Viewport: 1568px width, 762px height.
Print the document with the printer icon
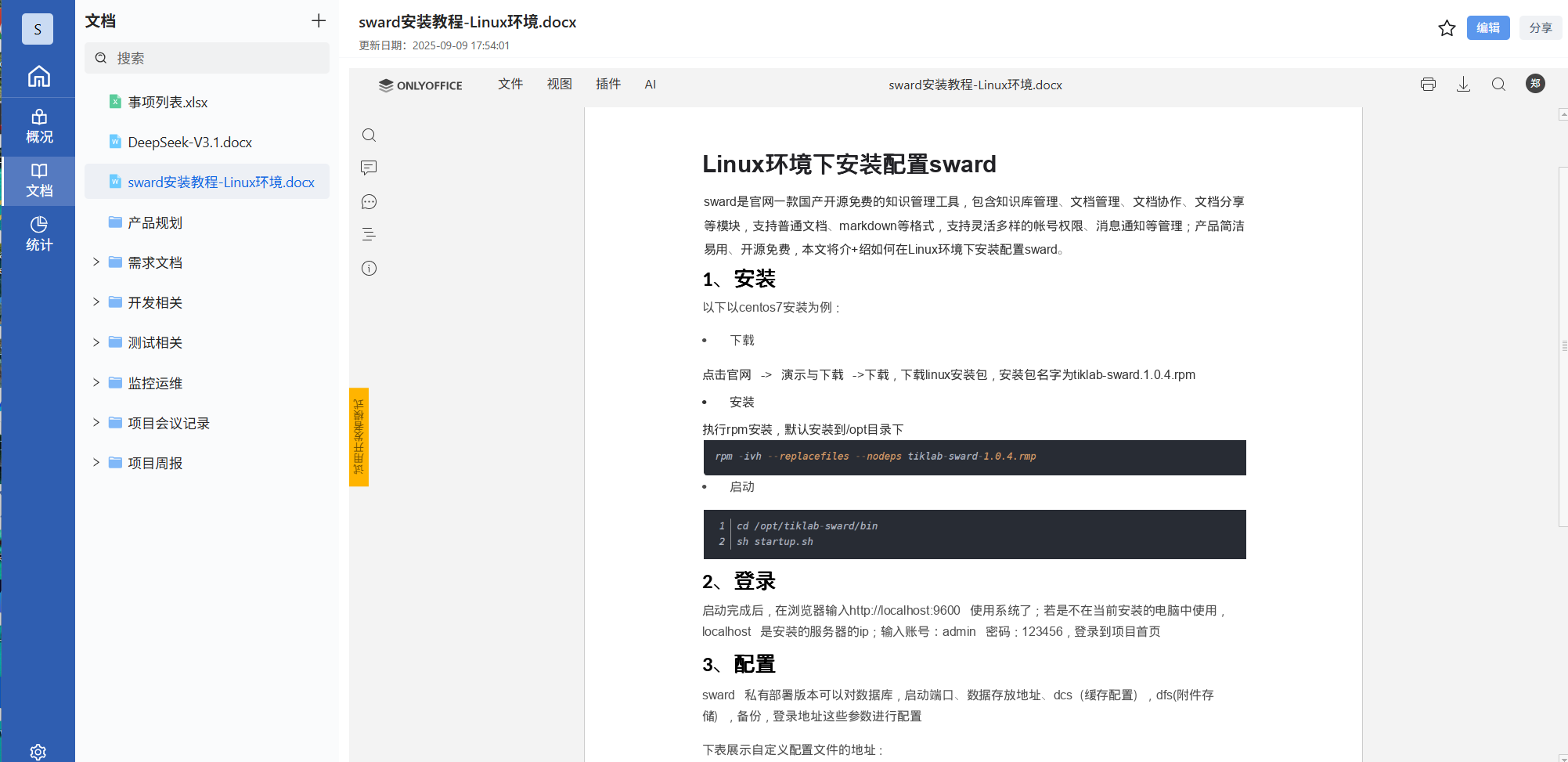[1428, 85]
